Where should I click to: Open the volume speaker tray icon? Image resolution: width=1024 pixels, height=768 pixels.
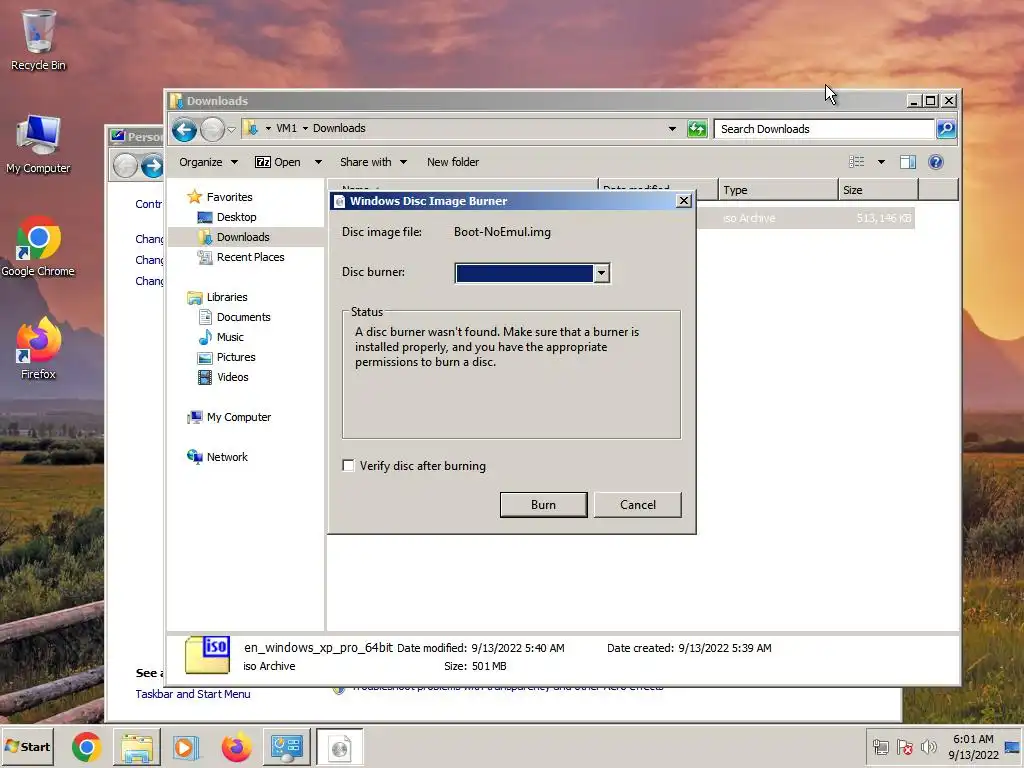928,746
